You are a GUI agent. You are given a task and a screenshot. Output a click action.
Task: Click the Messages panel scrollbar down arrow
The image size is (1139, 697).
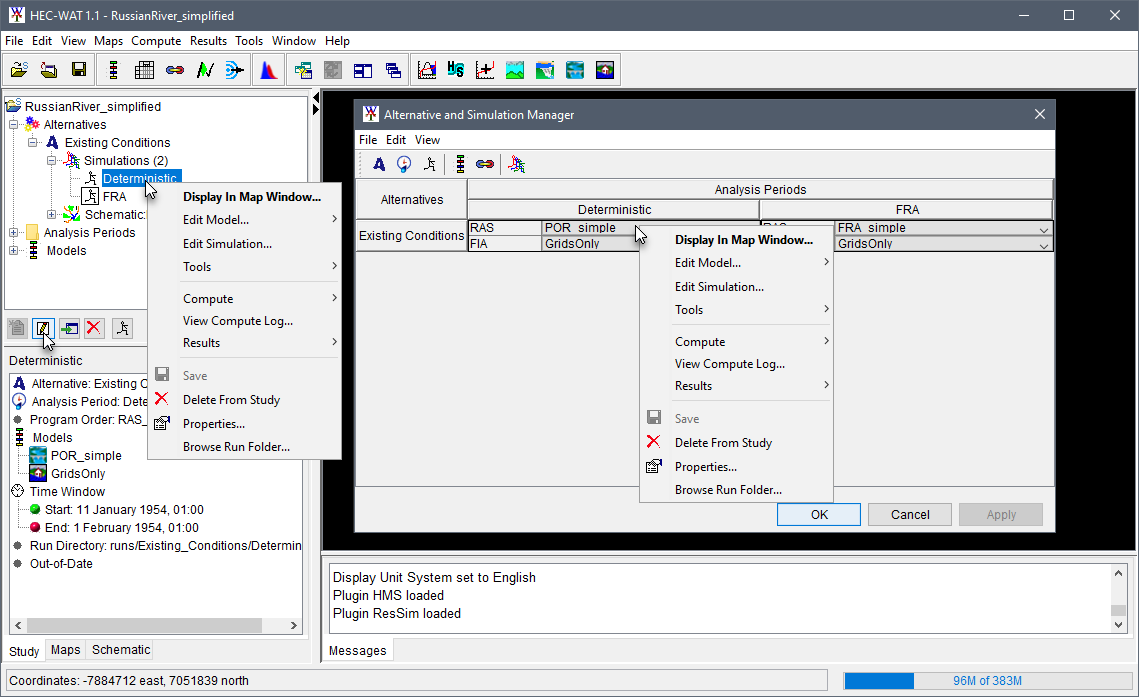(1118, 624)
